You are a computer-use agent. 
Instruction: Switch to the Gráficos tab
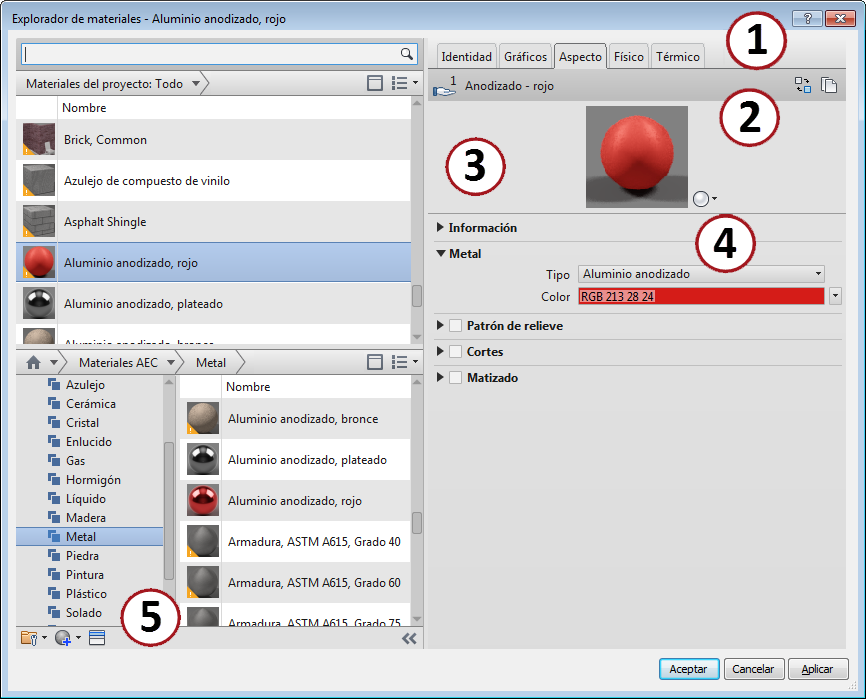pyautogui.click(x=525, y=56)
